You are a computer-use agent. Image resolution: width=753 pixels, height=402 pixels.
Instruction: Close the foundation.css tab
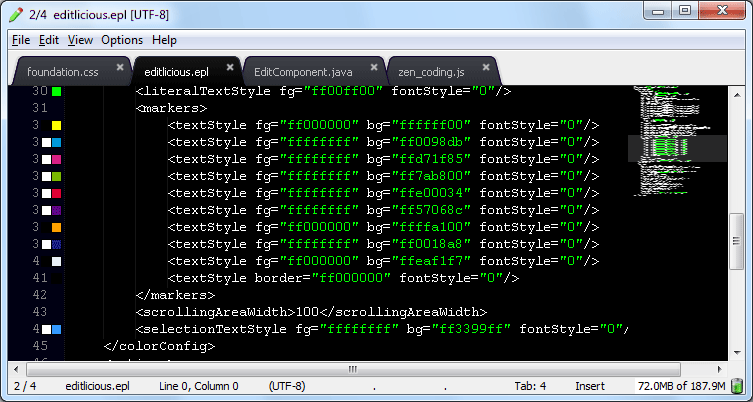coord(120,68)
